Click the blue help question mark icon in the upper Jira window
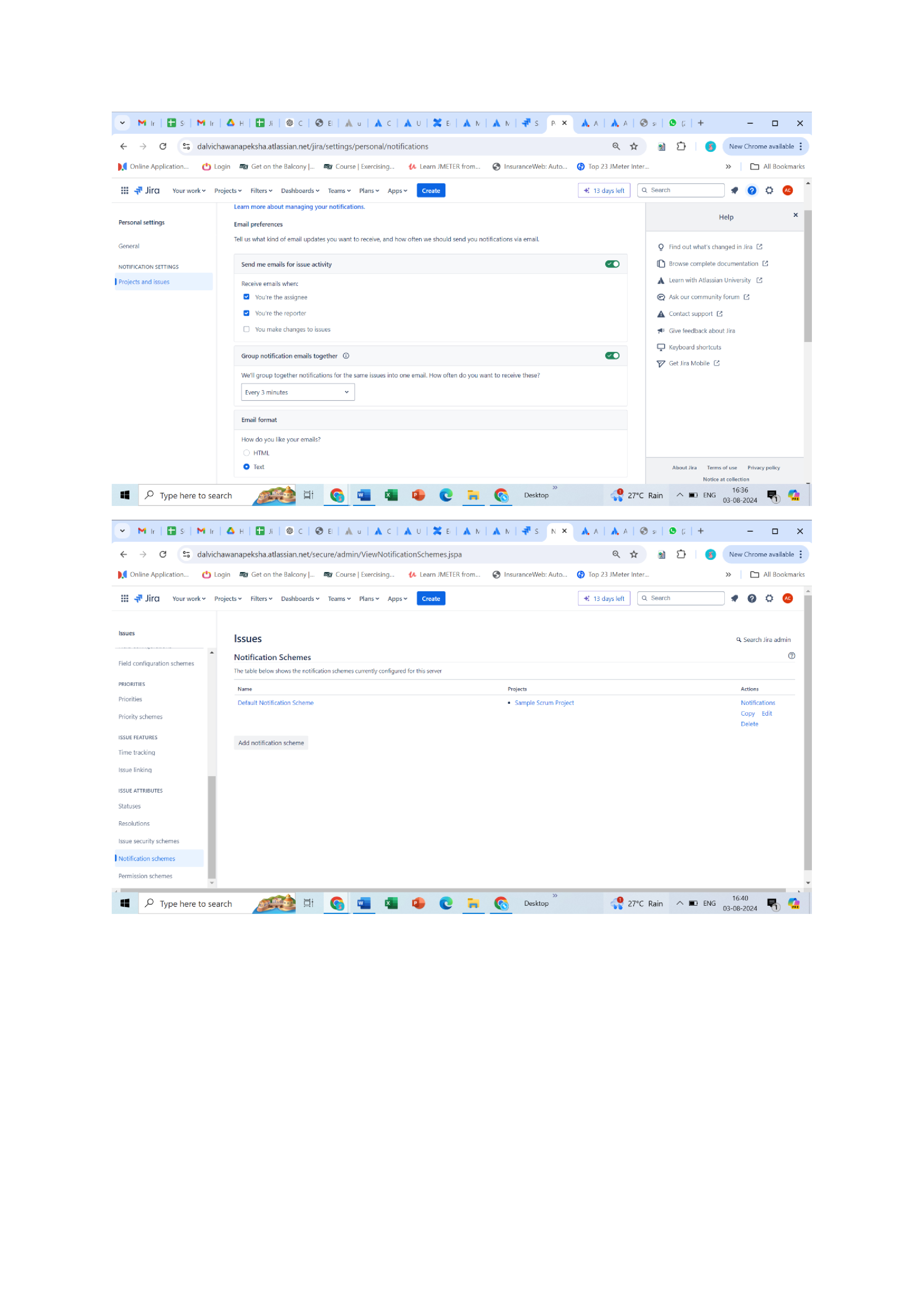The height and width of the screenshot is (1307, 924). point(752,191)
